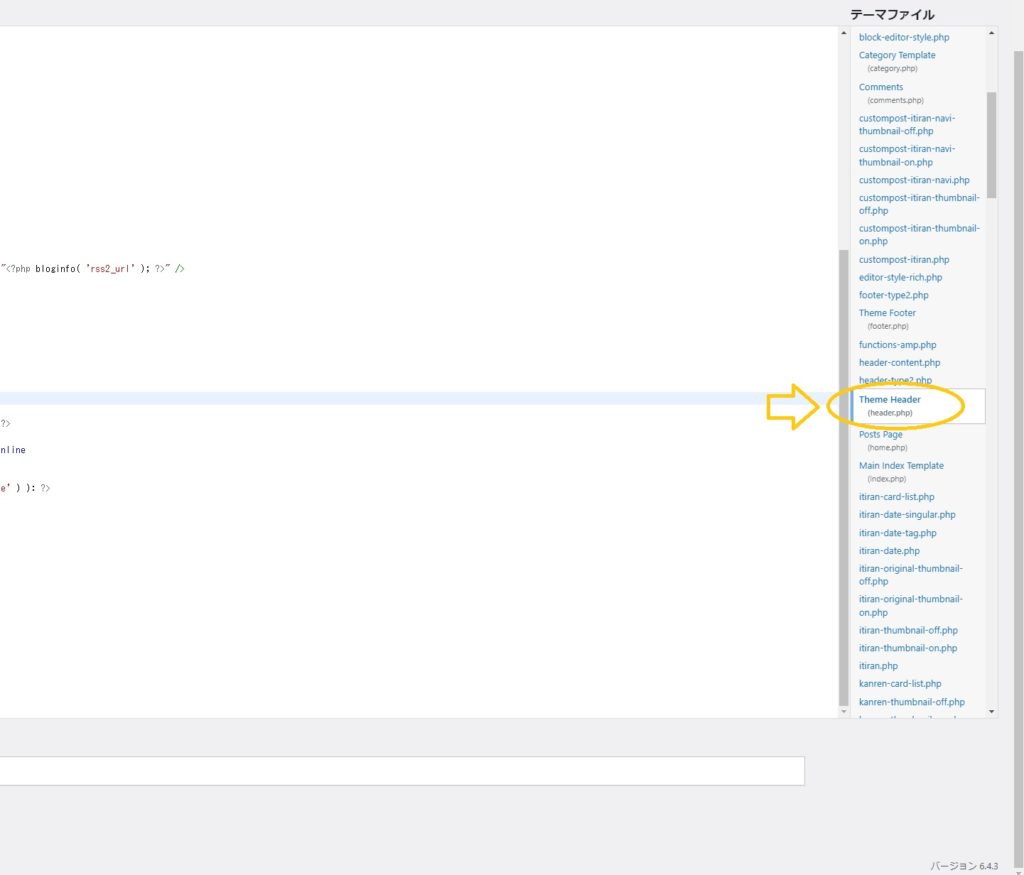Click the file list scroll-up arrow
Image resolution: width=1024 pixels, height=875 pixels.
click(x=992, y=33)
